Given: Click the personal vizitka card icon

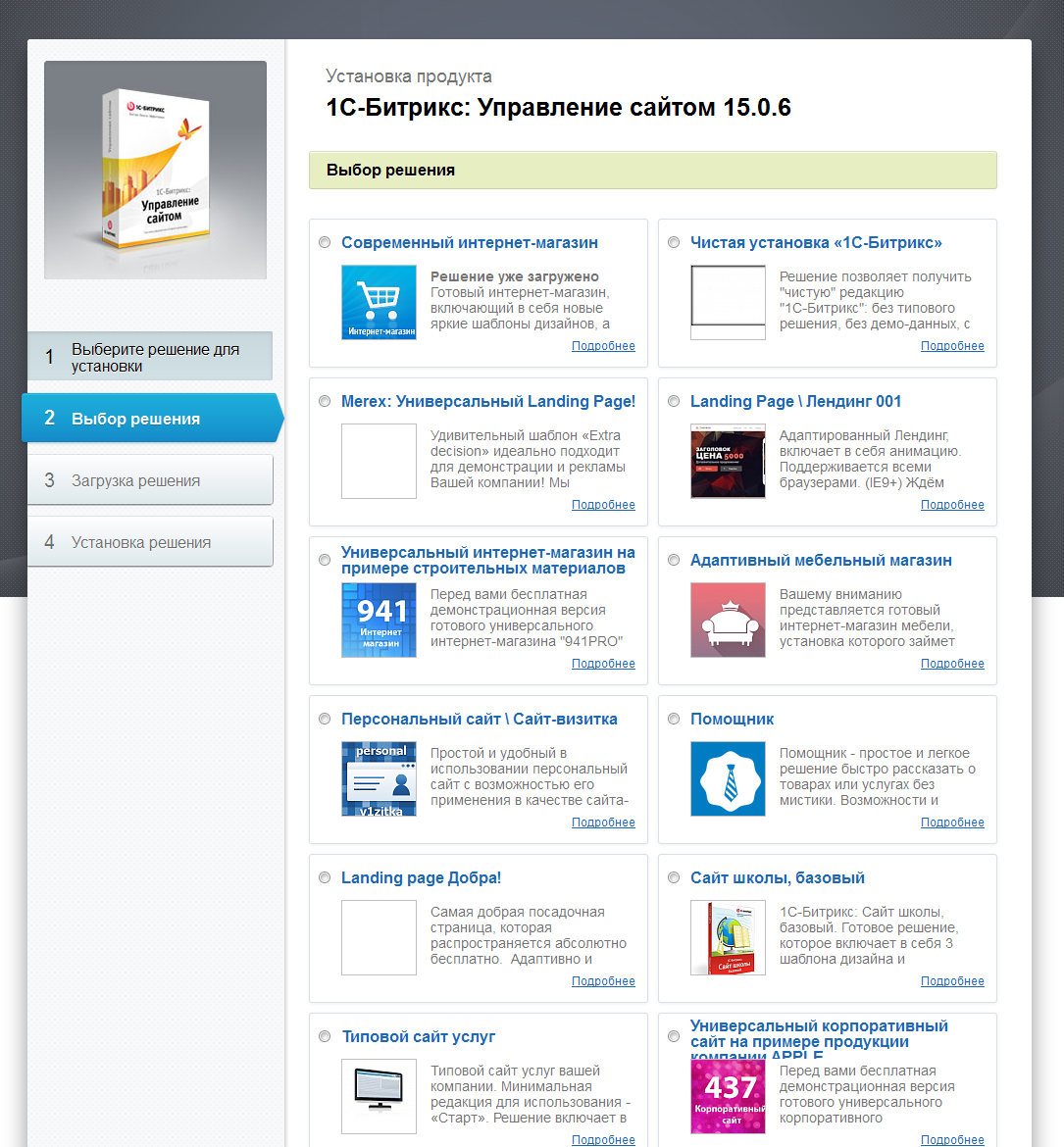Looking at the screenshot, I should [380, 778].
